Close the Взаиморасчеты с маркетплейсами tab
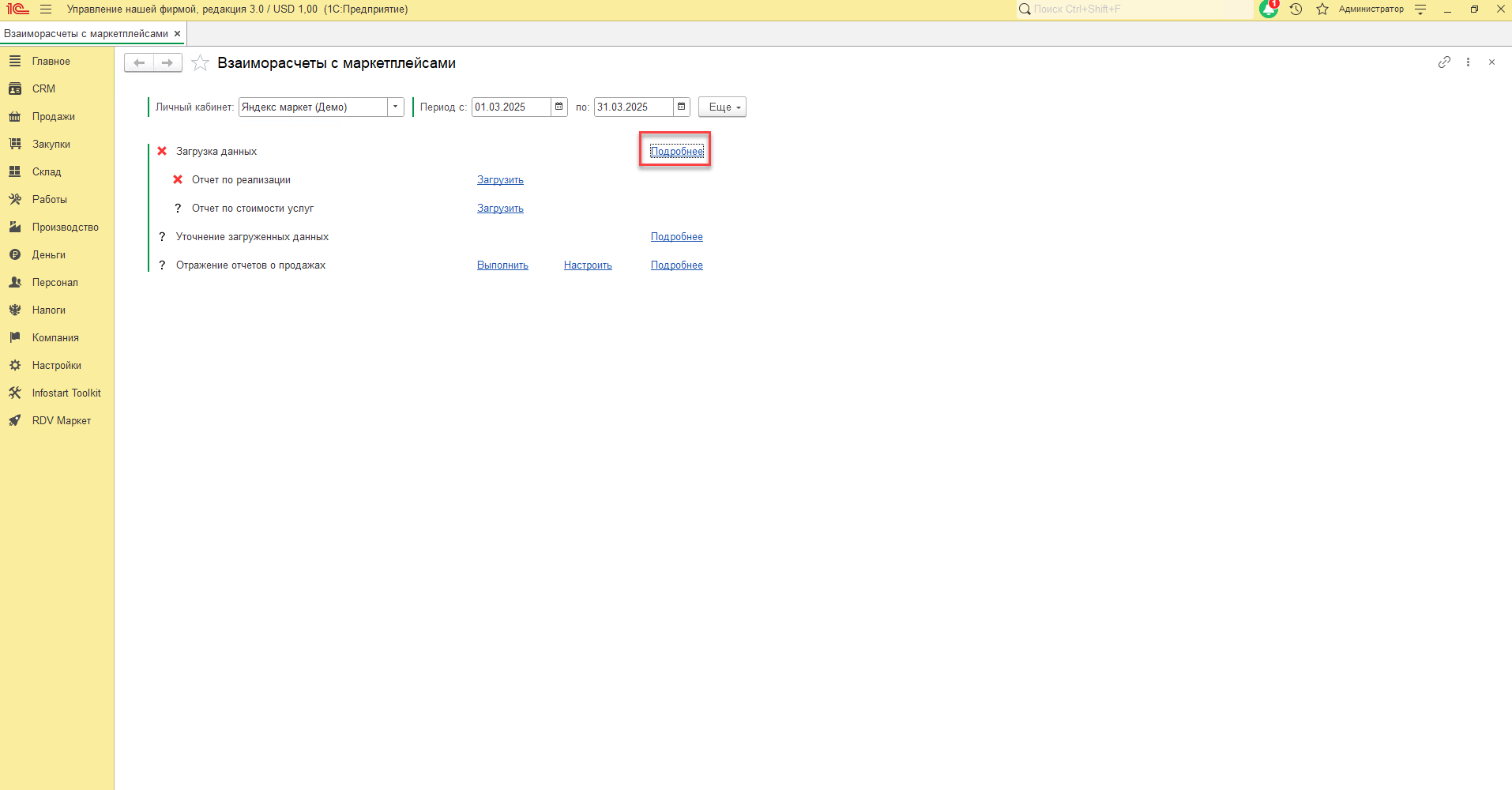 click(x=178, y=34)
